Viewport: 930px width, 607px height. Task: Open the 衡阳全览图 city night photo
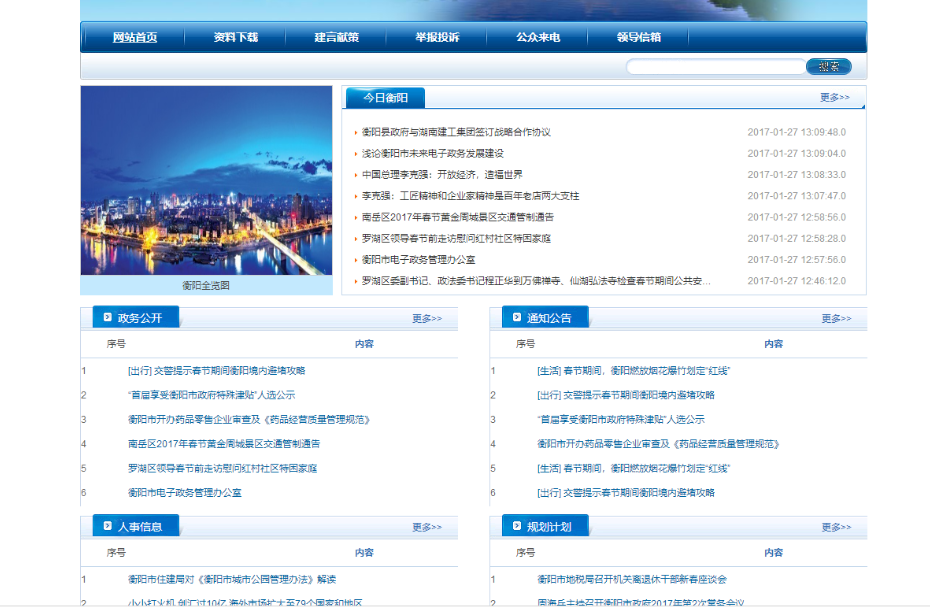[206, 180]
